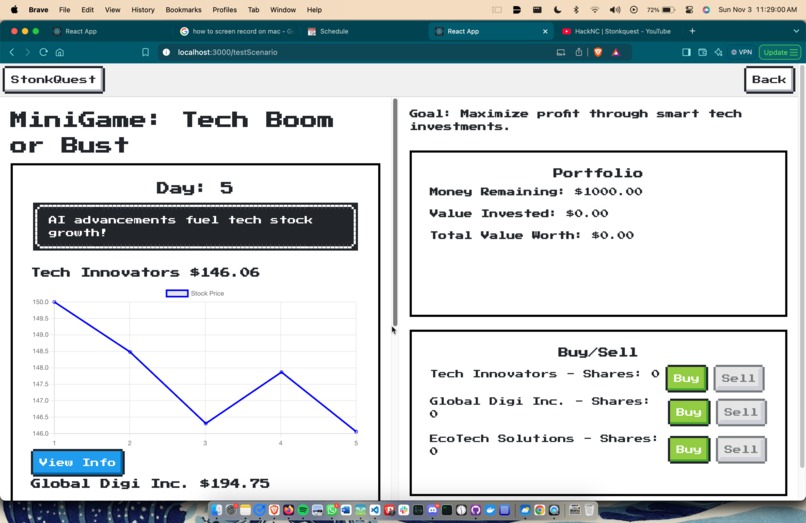The width and height of the screenshot is (806, 523).
Task: Bookmark this page
Action: coord(145,52)
